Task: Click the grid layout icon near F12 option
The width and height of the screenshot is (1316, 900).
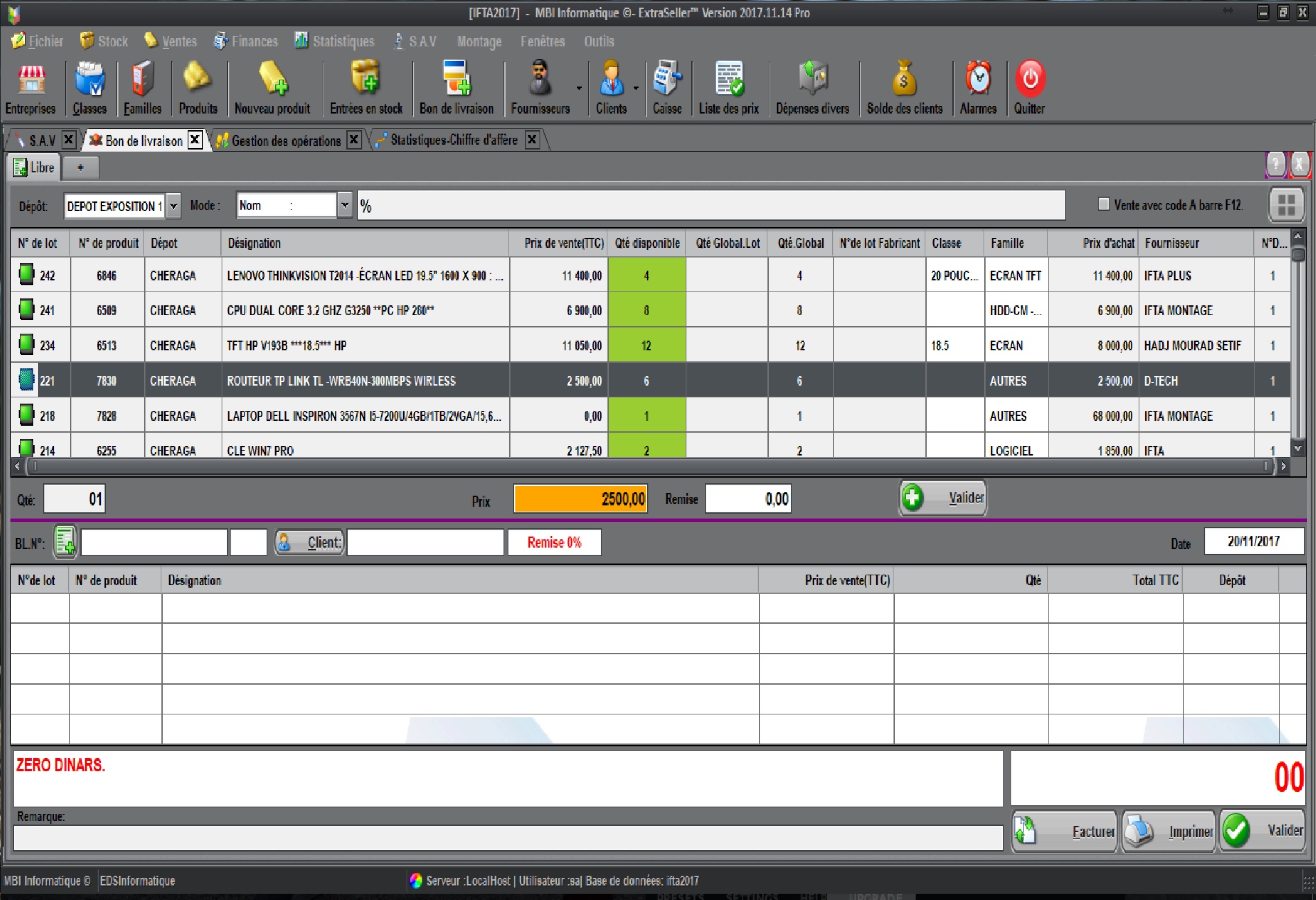Action: [x=1286, y=205]
